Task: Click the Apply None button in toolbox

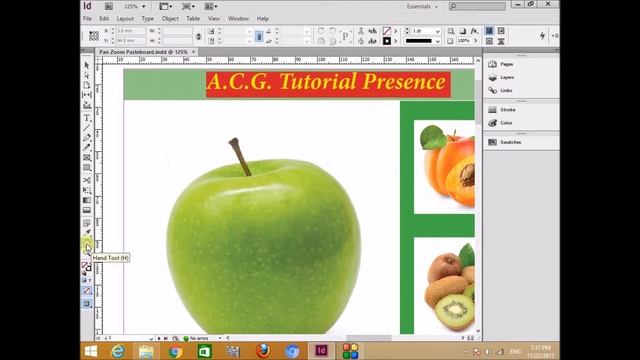Action: click(x=87, y=291)
